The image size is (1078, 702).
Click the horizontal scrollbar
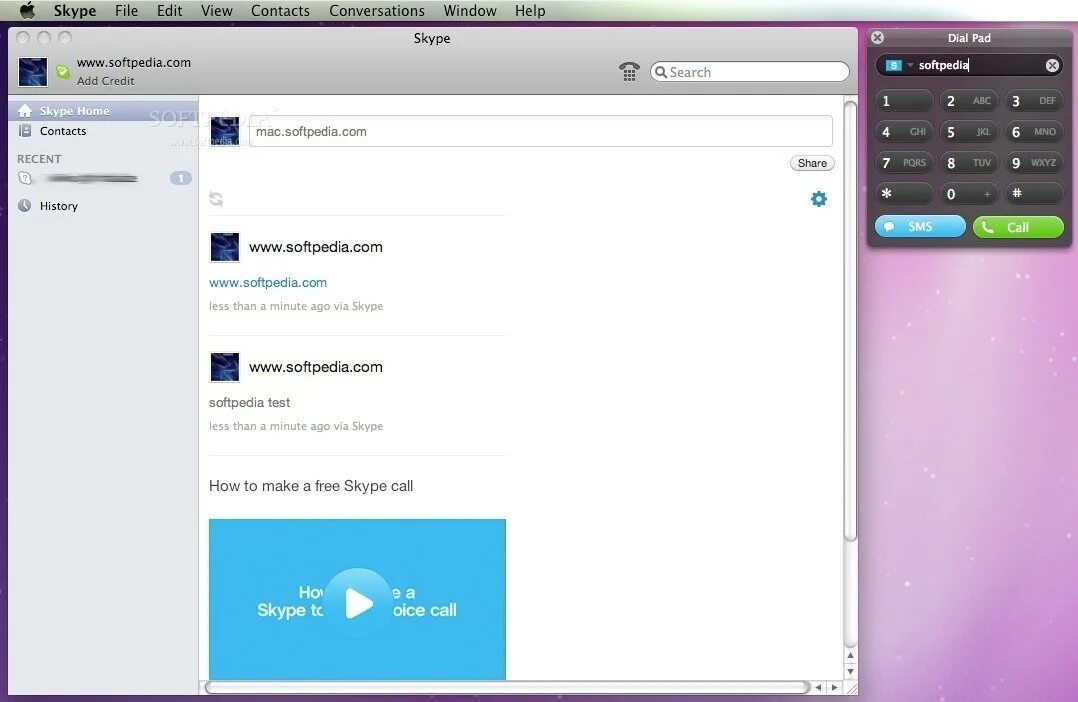507,687
